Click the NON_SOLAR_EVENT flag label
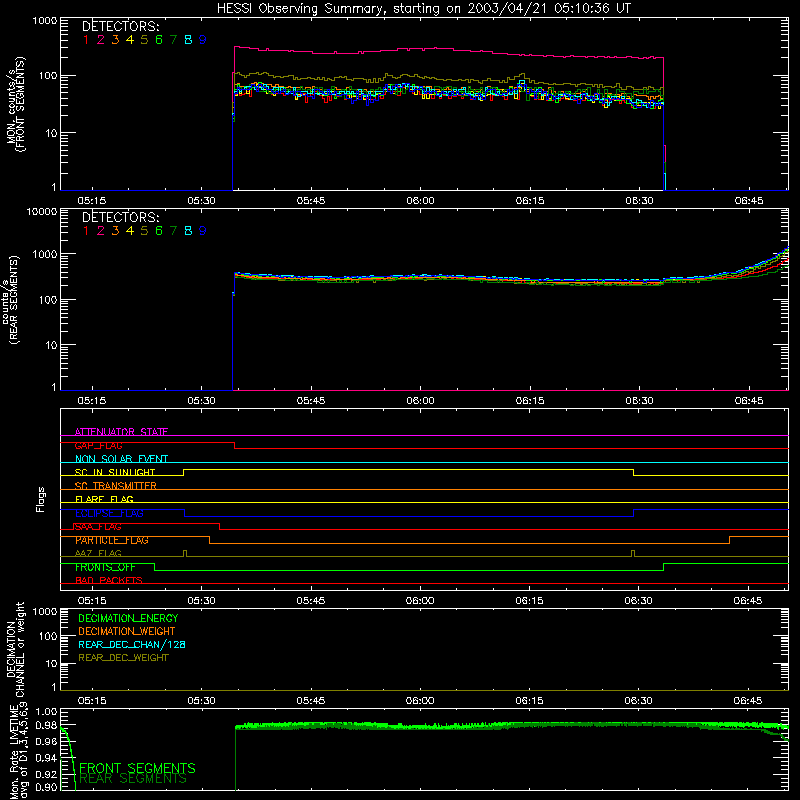The width and height of the screenshot is (800, 800). click(x=121, y=459)
